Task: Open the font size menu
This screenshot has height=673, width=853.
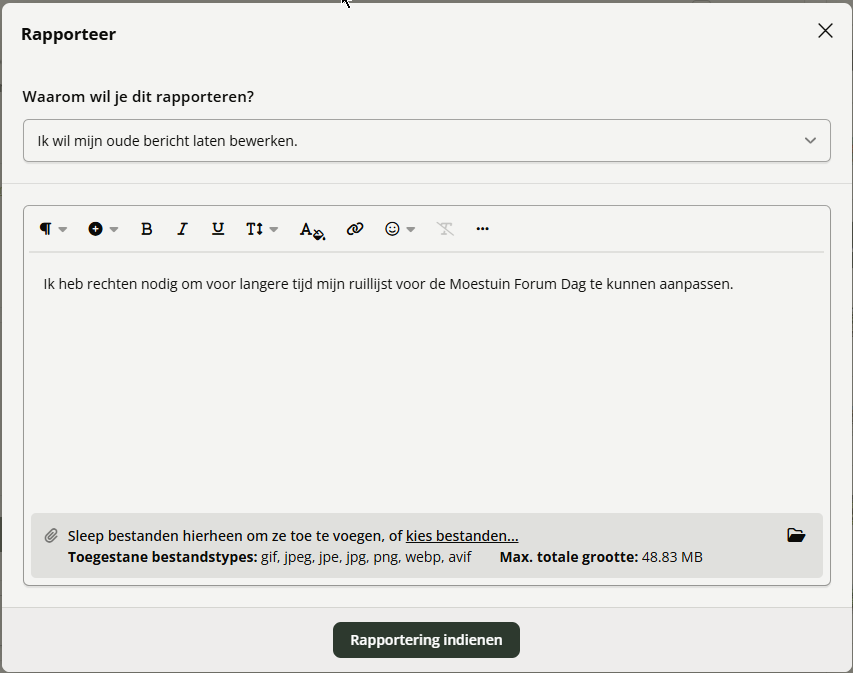Action: (x=262, y=229)
